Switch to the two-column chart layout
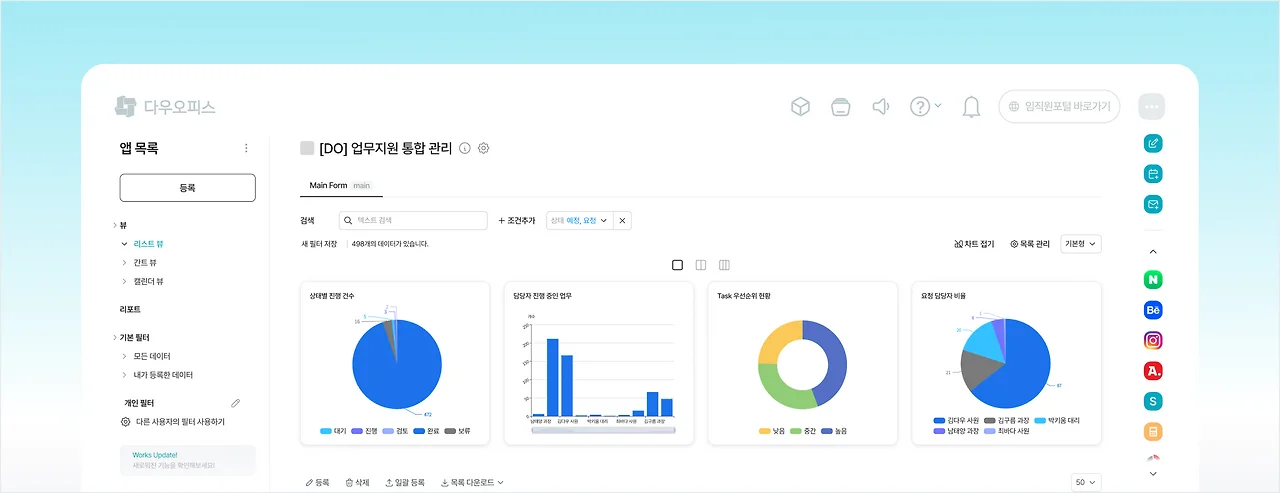 tap(701, 265)
